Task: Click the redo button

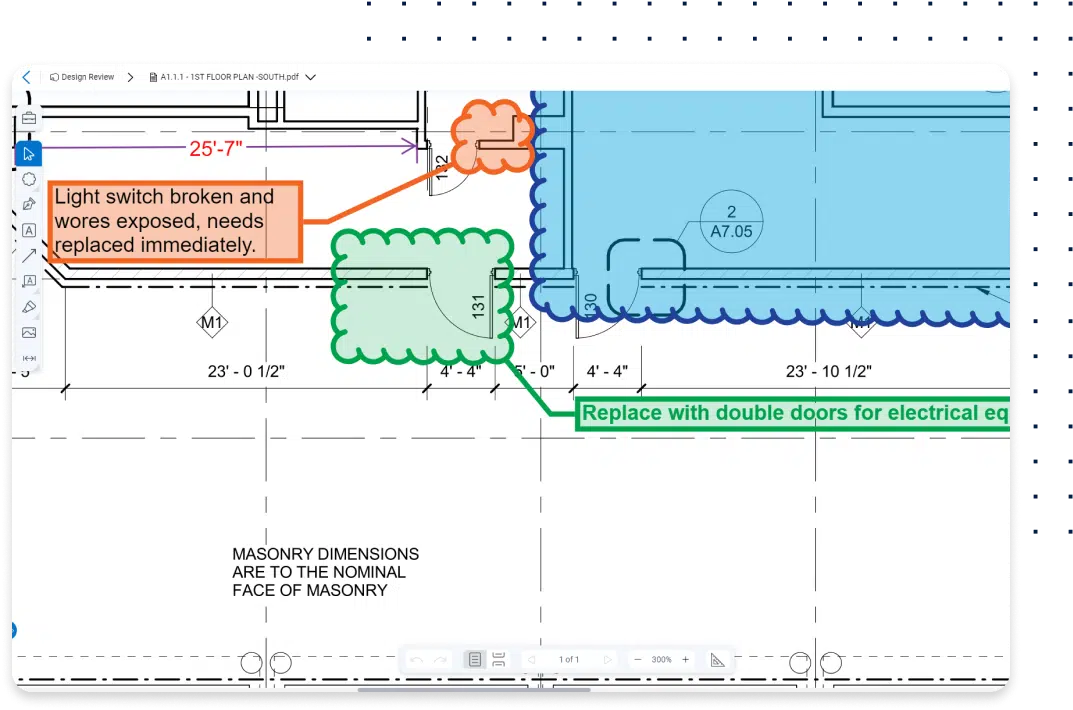Action: click(x=440, y=660)
